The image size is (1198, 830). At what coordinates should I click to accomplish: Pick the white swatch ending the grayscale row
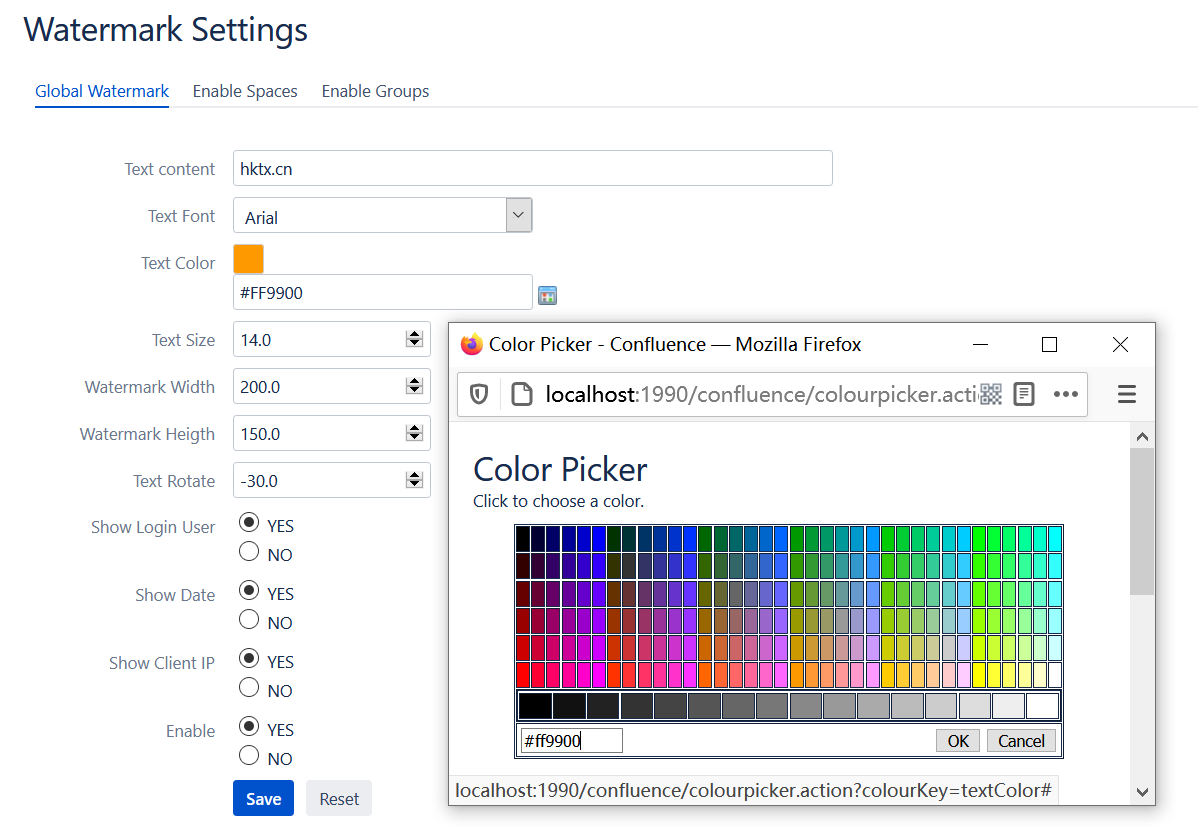tap(1043, 705)
